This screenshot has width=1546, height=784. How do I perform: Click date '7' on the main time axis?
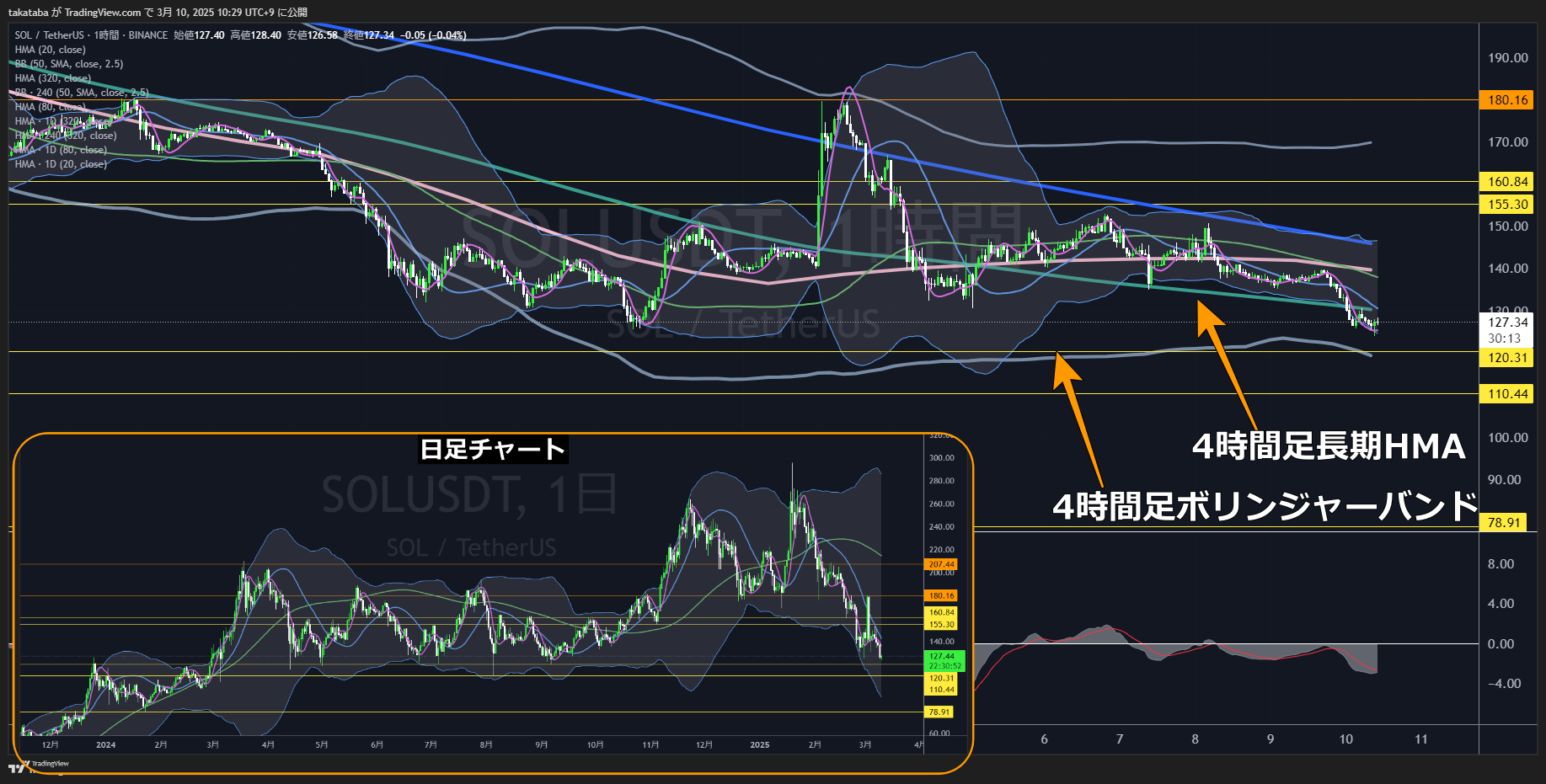[x=1120, y=739]
